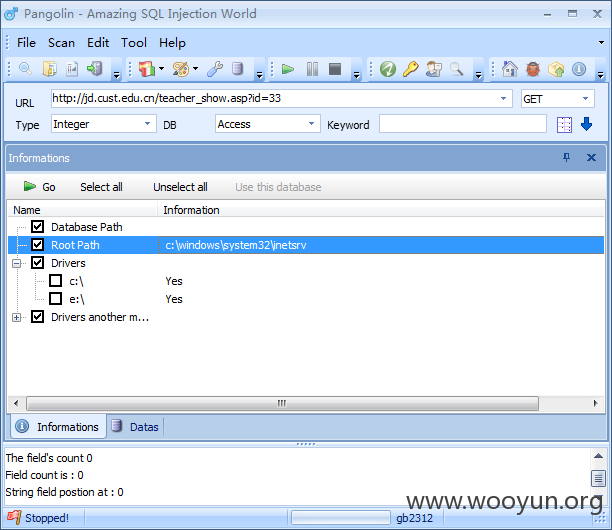Open the Scan menu
Screen dimensions: 612x530
61,43
